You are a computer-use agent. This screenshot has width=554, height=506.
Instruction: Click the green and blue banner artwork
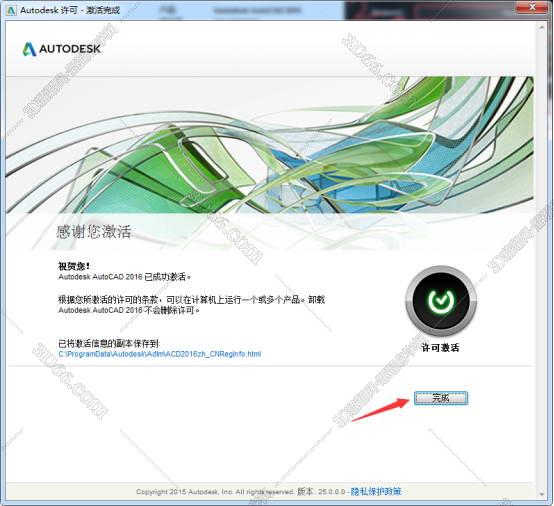tap(270, 145)
